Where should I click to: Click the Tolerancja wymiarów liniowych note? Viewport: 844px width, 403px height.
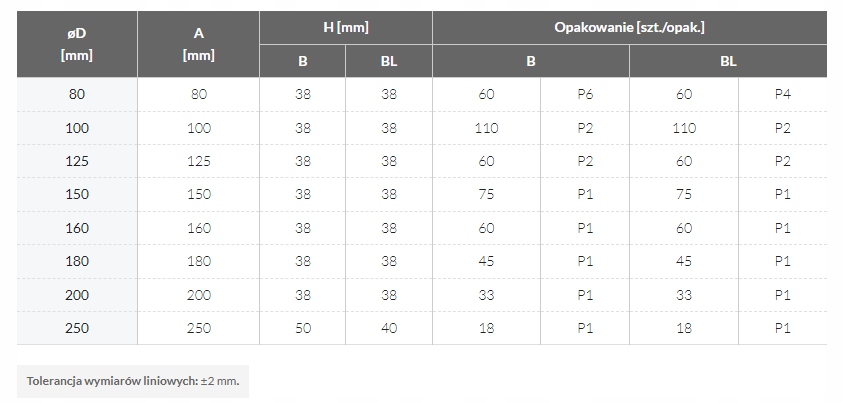[133, 380]
